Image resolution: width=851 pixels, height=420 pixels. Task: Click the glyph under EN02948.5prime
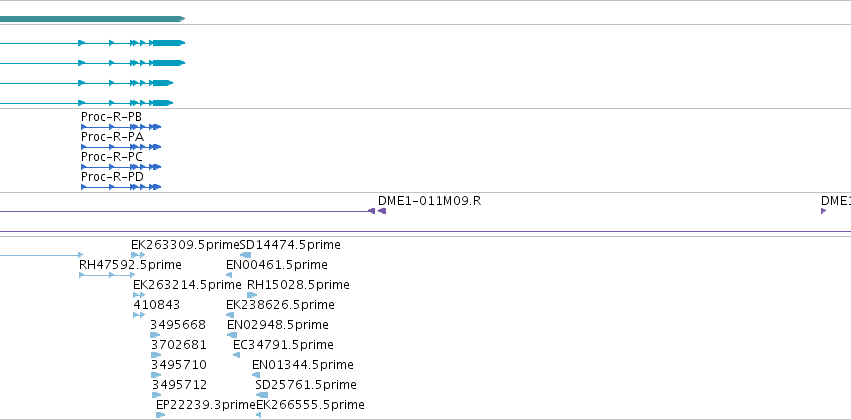[232, 335]
